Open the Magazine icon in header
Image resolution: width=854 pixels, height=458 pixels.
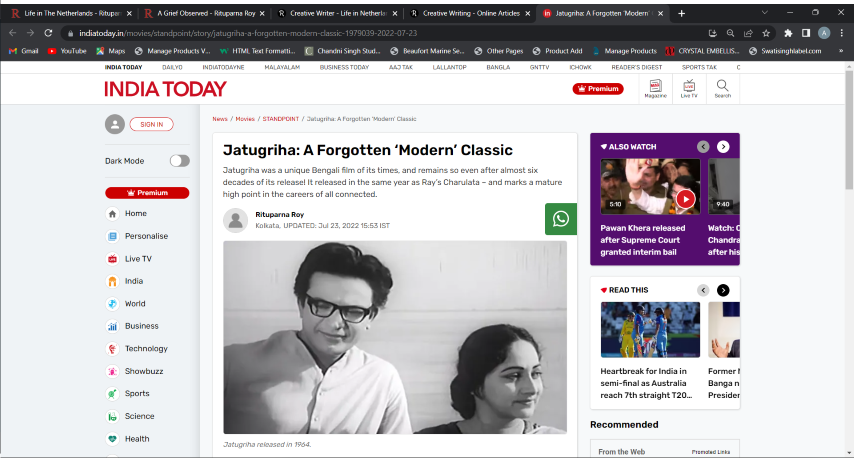click(x=655, y=88)
